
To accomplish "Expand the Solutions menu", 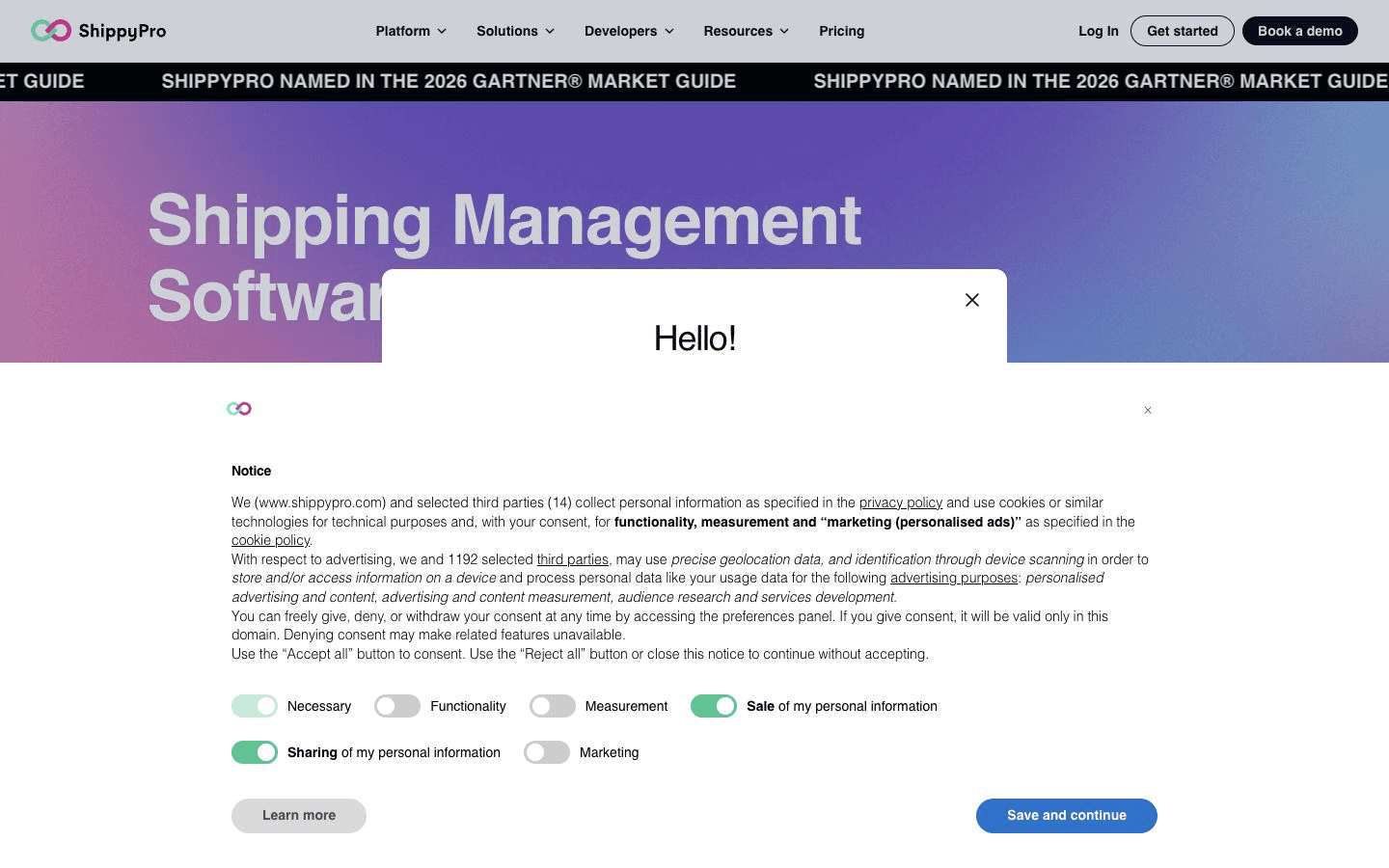I will [516, 31].
